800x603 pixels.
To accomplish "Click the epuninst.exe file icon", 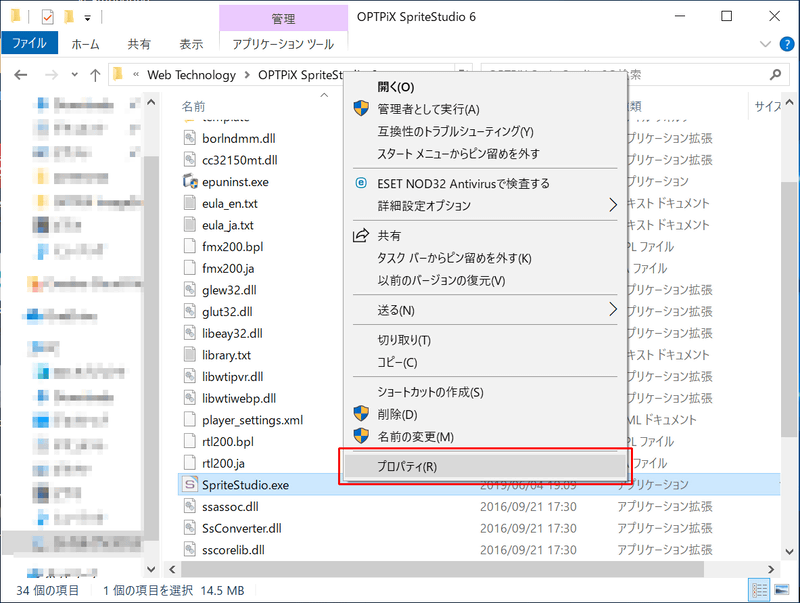I will [190, 181].
